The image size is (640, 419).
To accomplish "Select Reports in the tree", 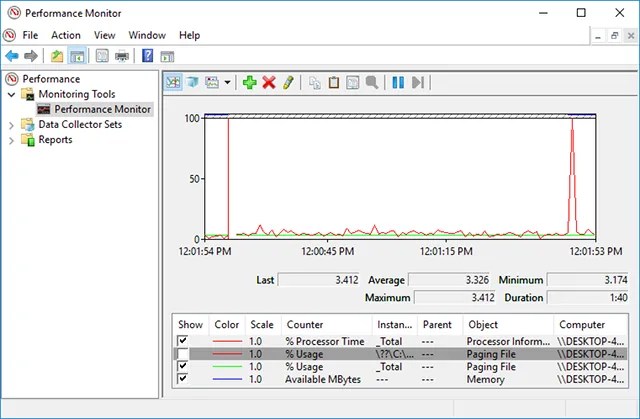I will pos(55,140).
